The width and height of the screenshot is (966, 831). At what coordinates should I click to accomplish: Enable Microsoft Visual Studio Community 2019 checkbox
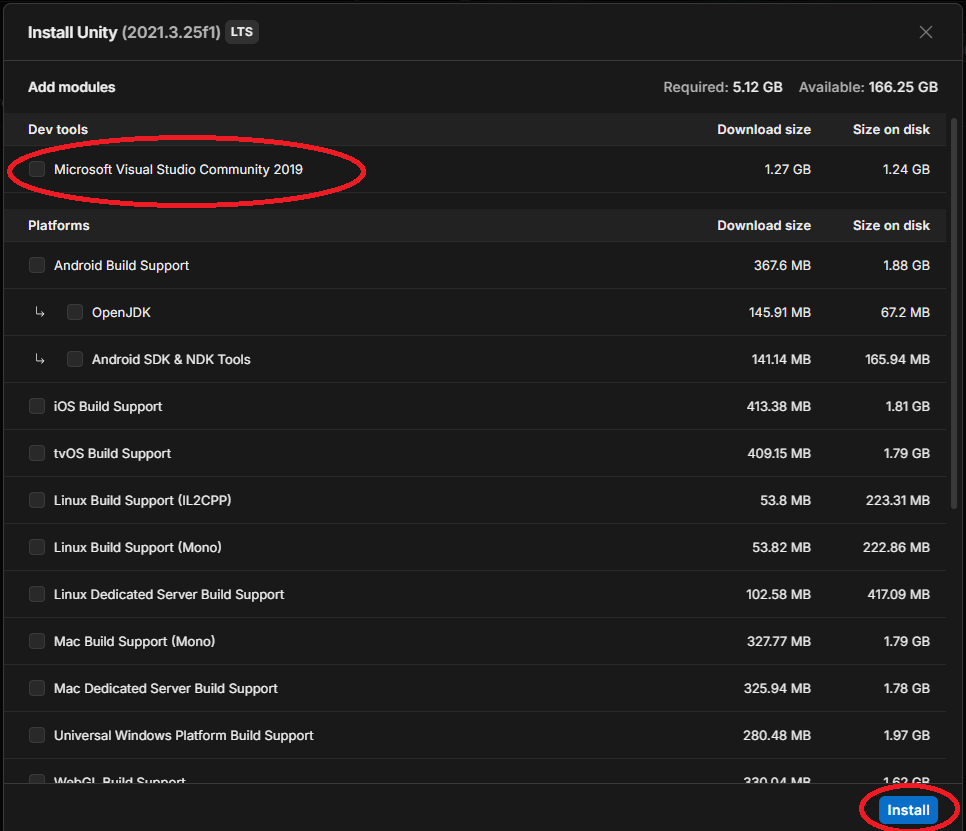click(x=37, y=169)
